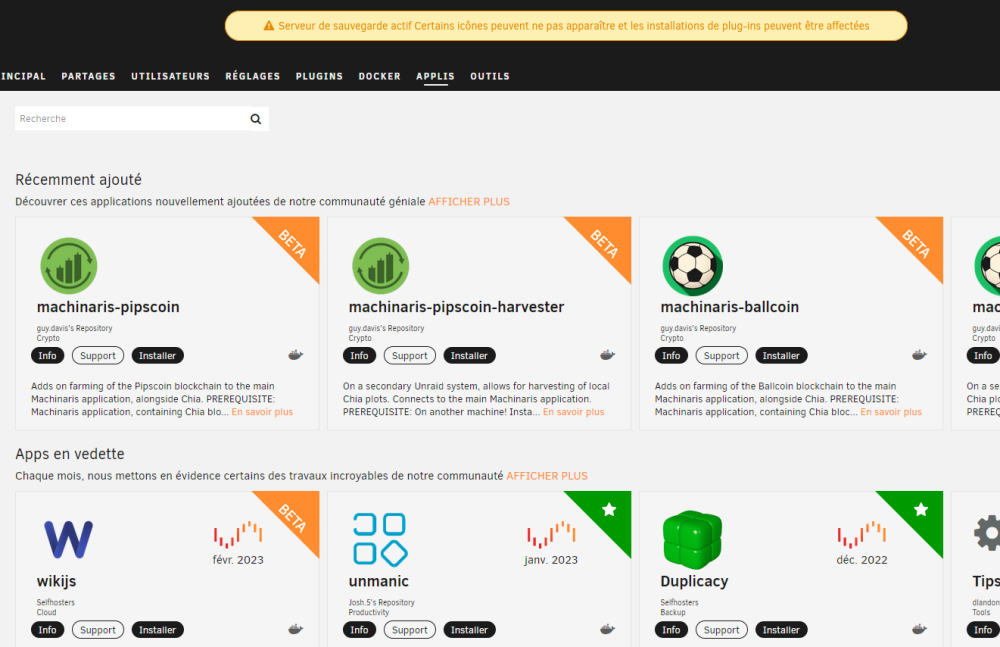Image resolution: width=1000 pixels, height=647 pixels.
Task: Click AFFICHER PLUS link under Récemment ajouté
Action: pyautogui.click(x=469, y=202)
